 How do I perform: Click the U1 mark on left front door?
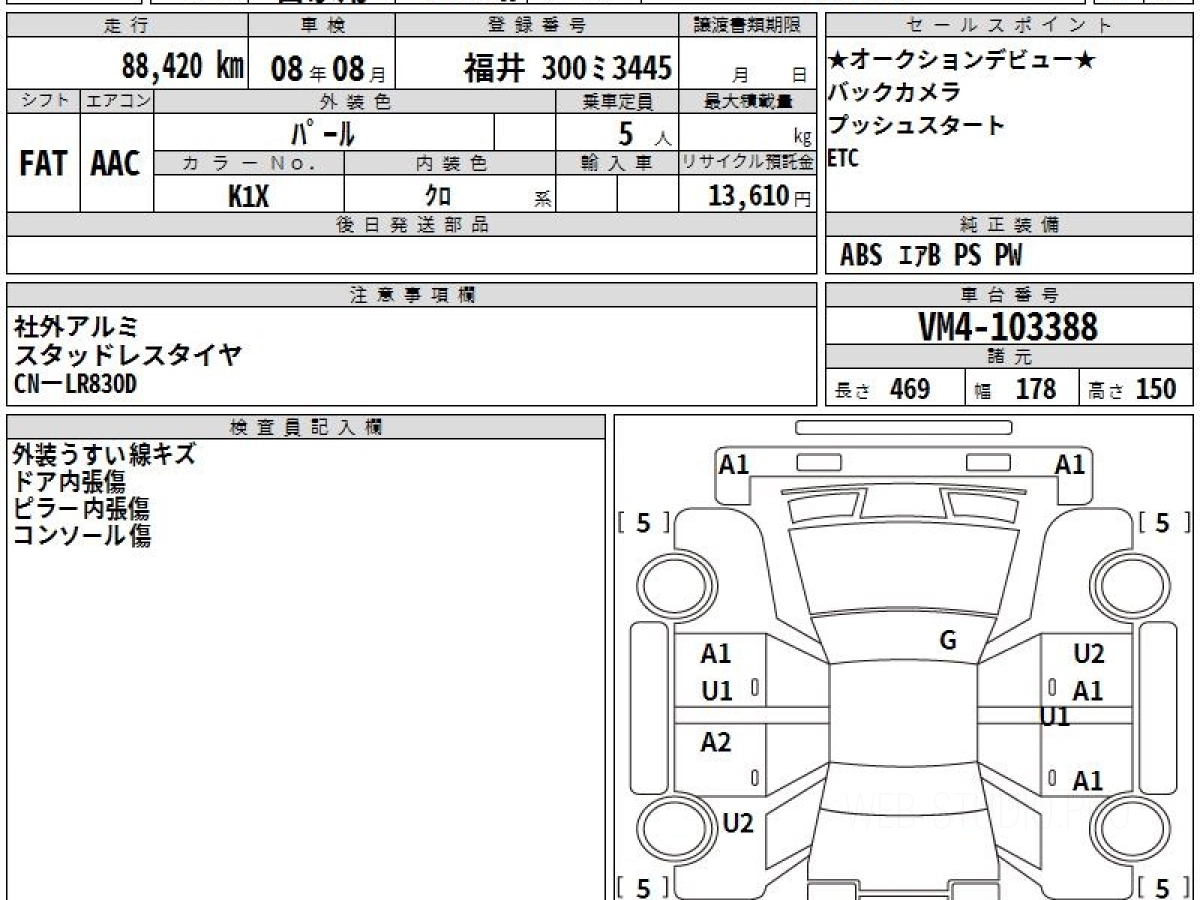click(716, 690)
